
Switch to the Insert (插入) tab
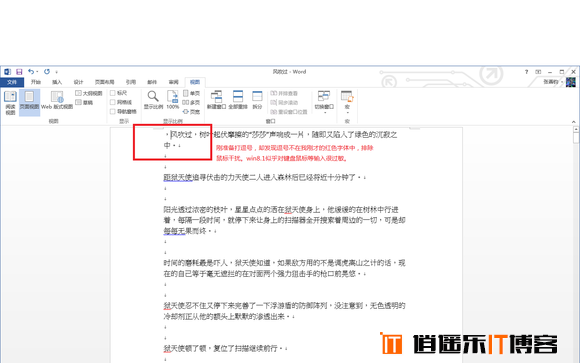(57, 82)
